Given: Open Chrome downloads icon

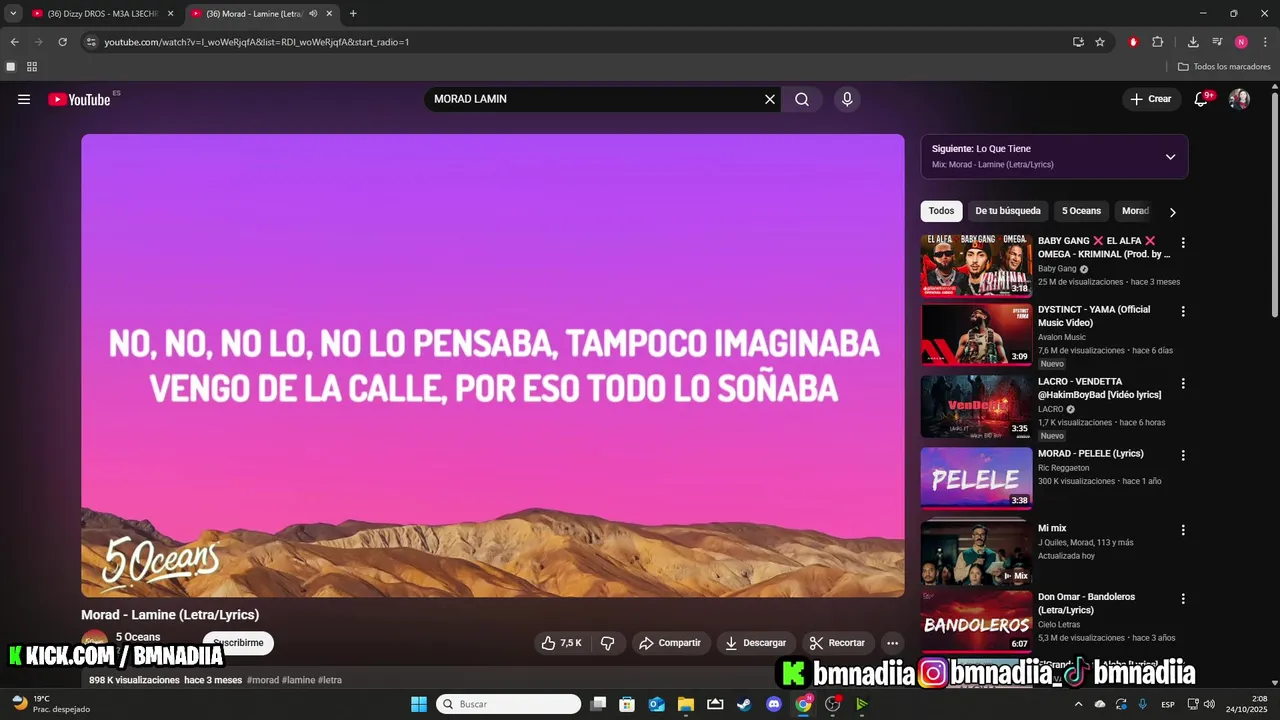Looking at the screenshot, I should [1193, 42].
